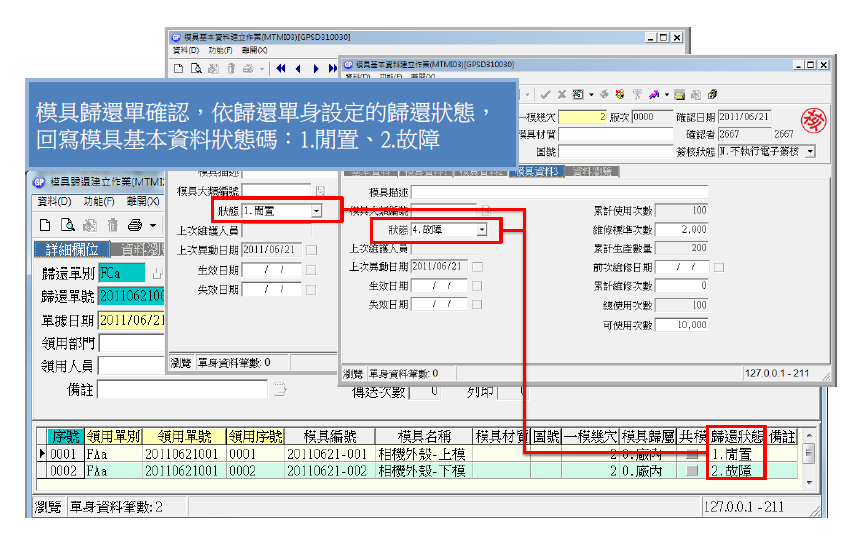Click trash delete icon in rear 模具基本資料 window

(x=231, y=69)
